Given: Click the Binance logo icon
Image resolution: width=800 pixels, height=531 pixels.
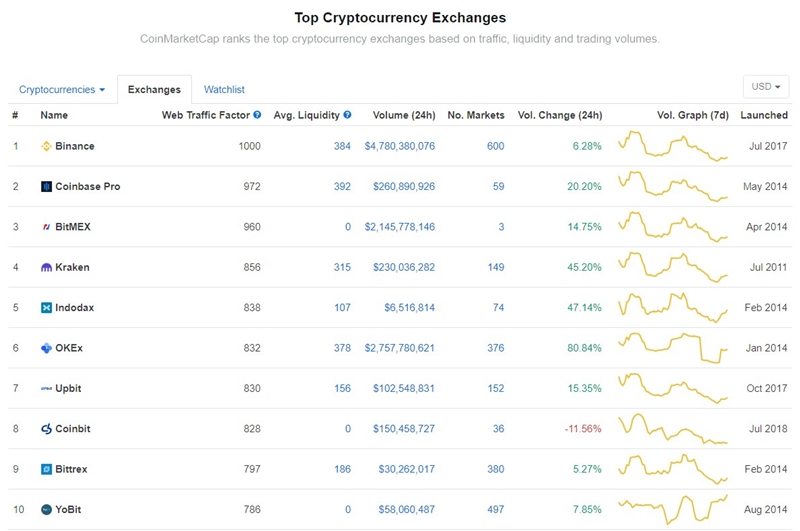Looking at the screenshot, I should point(46,146).
